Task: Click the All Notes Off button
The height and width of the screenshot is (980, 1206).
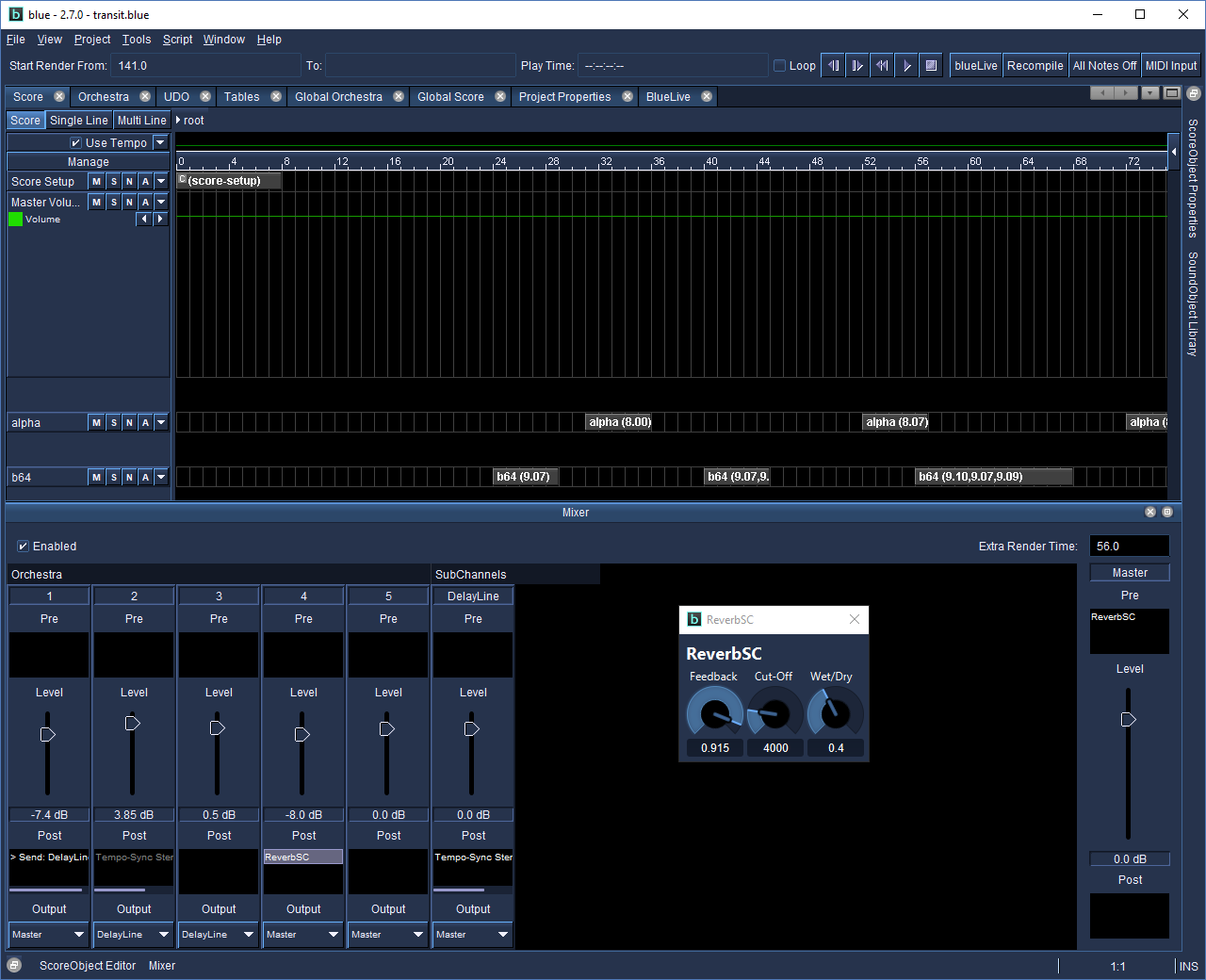Action: click(1104, 66)
